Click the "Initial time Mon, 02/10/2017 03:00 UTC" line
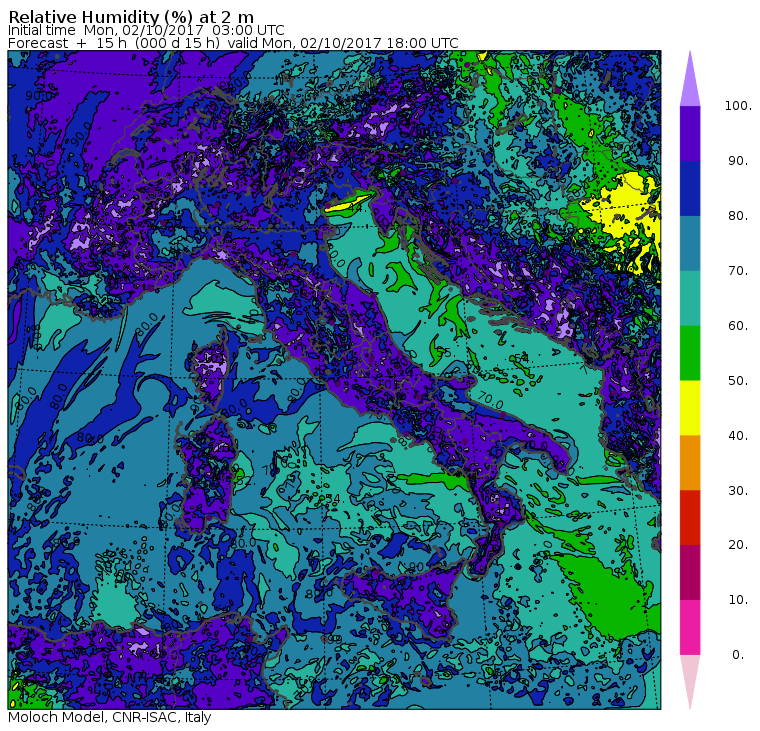The width and height of the screenshot is (760, 731). click(146, 30)
